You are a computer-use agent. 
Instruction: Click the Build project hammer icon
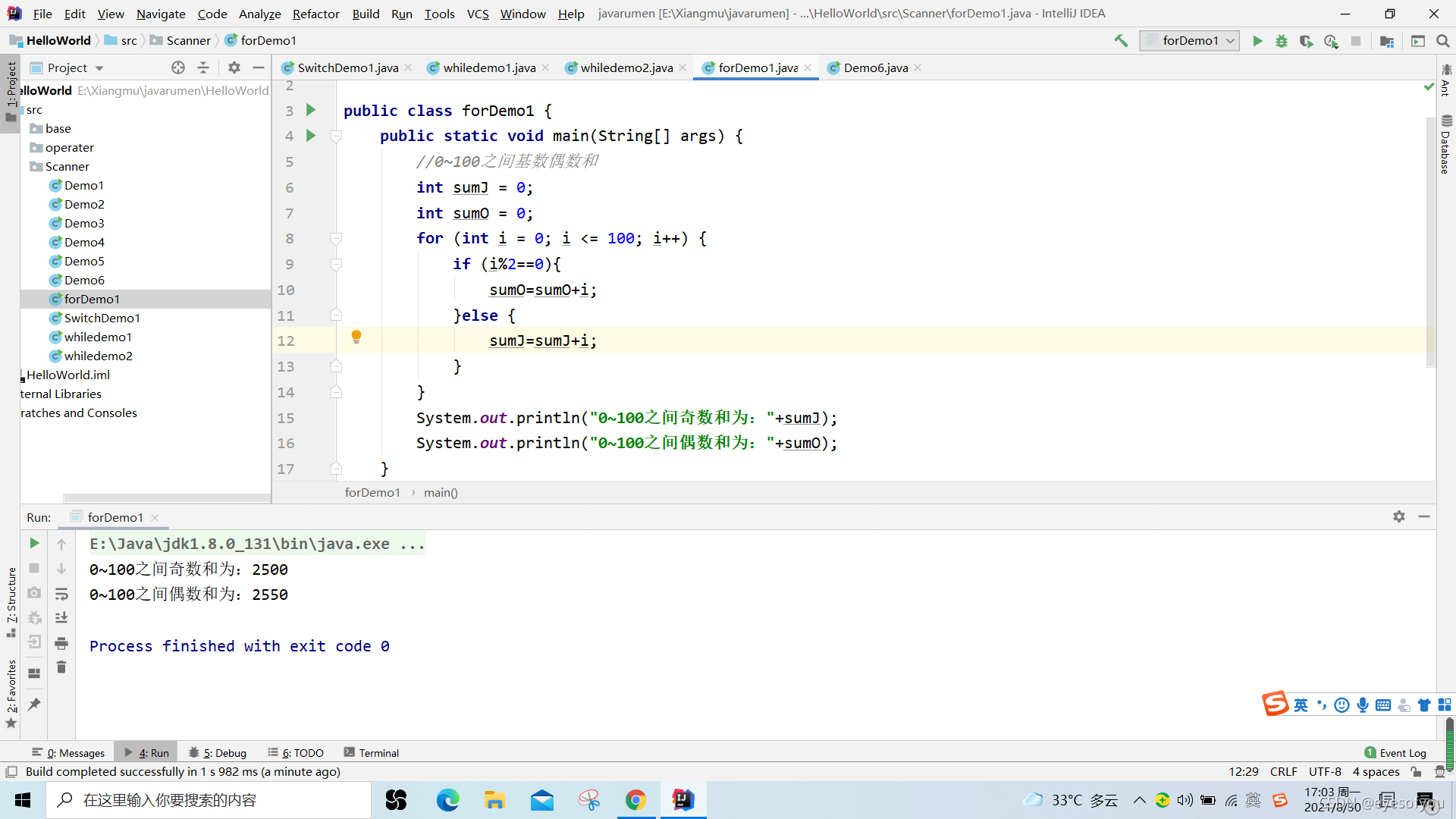click(x=1120, y=41)
